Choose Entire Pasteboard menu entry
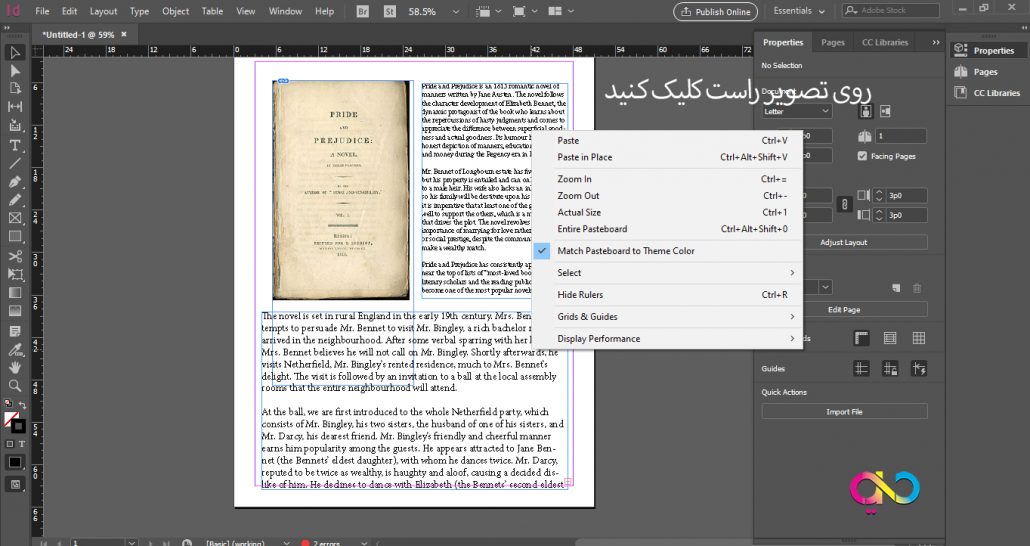Screen dimensions: 1030x546 (667, 229)
